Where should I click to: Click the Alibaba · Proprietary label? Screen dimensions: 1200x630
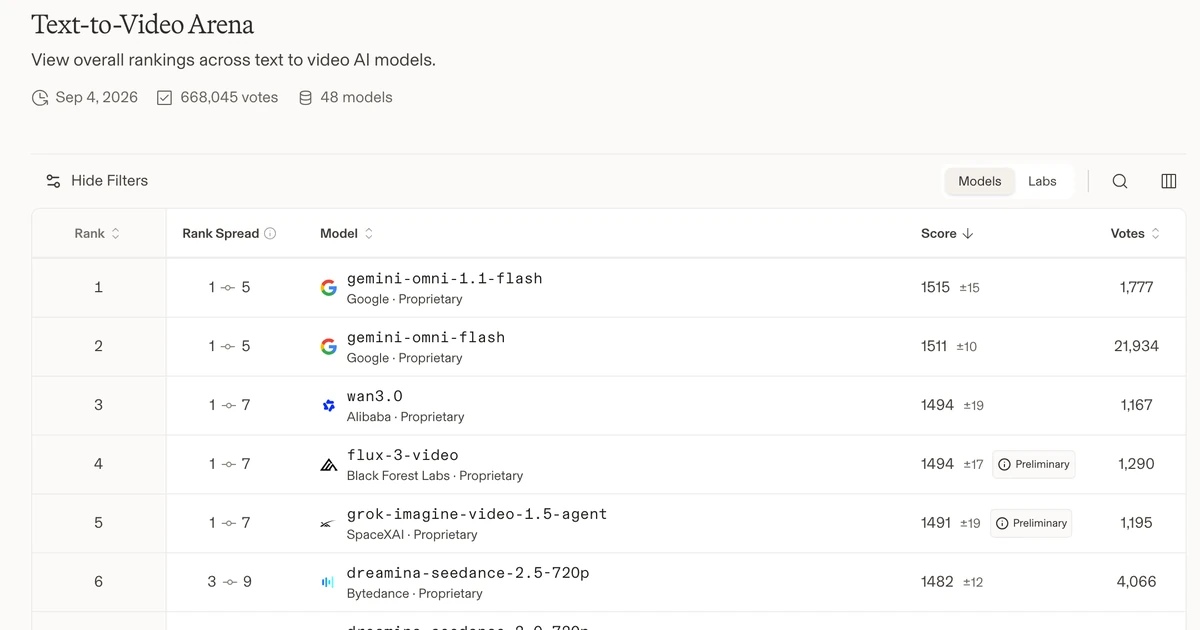click(x=405, y=417)
